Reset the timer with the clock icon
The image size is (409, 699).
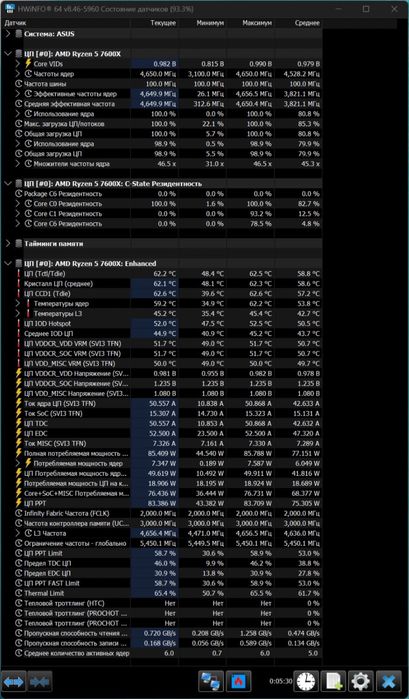(306, 682)
